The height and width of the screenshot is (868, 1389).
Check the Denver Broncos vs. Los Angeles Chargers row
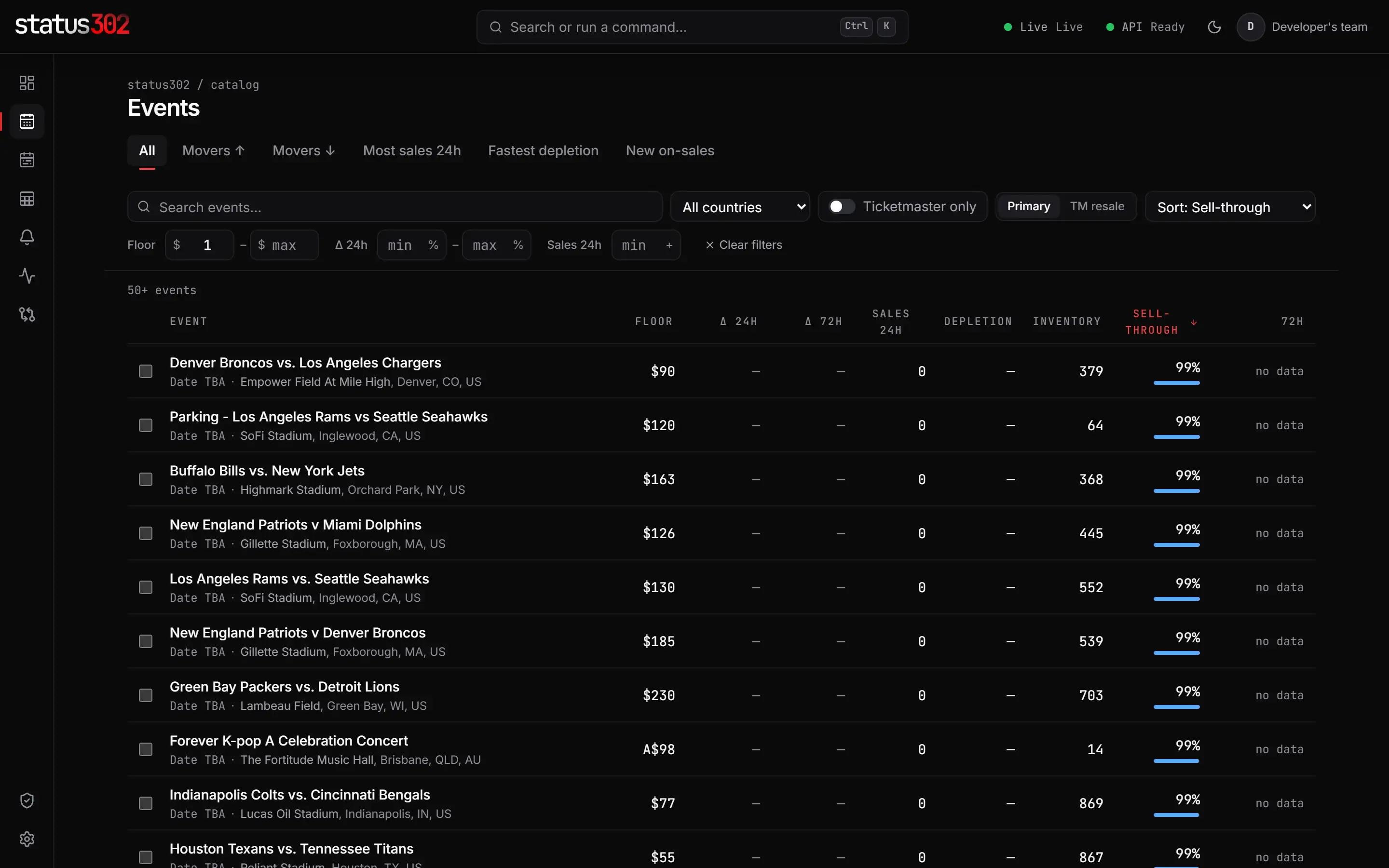click(146, 371)
